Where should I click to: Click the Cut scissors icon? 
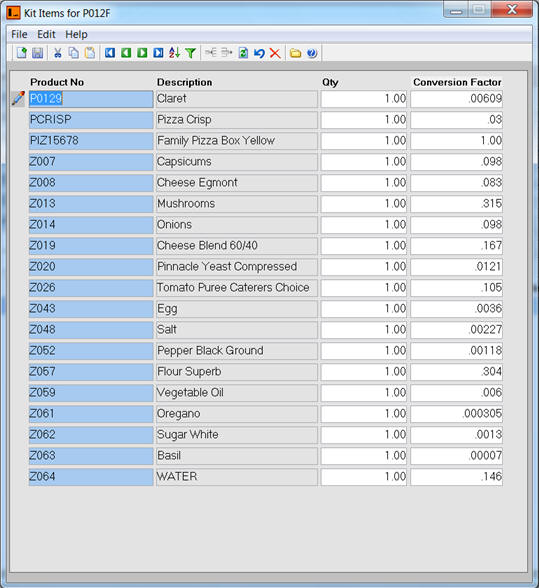[57, 53]
